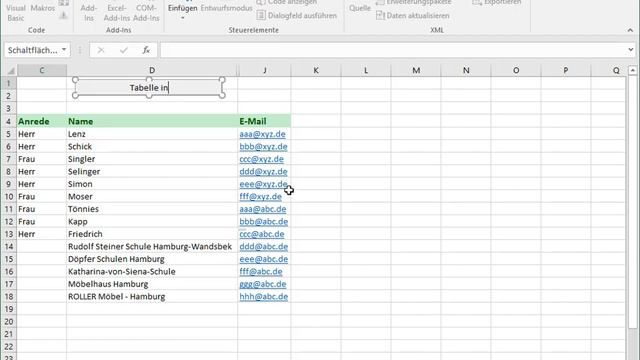Screen dimensions: 640x360
Task: Open the ccc@xyz.de email link
Action: [x=261, y=159]
